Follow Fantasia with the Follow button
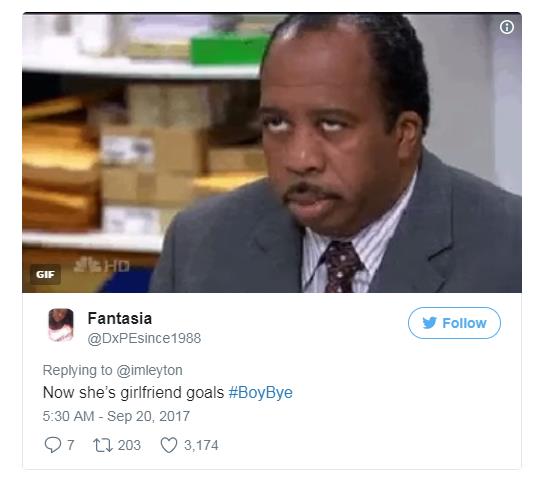 coord(454,323)
